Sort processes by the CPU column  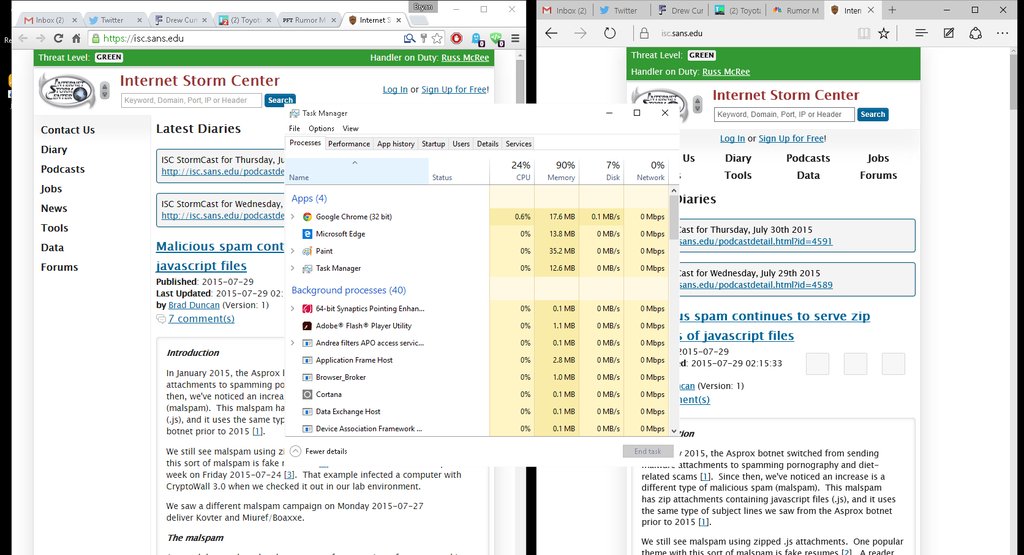click(512, 171)
